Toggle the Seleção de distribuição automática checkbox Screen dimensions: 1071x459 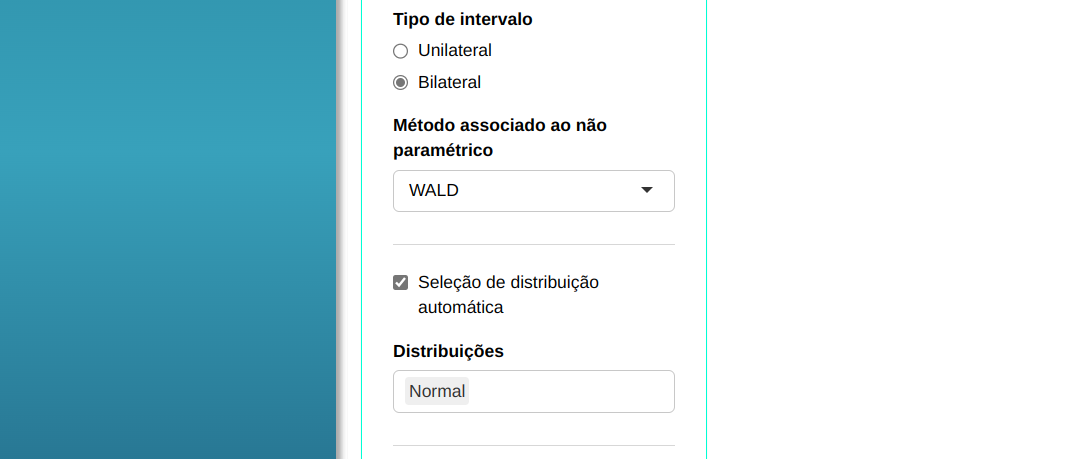[401, 283]
